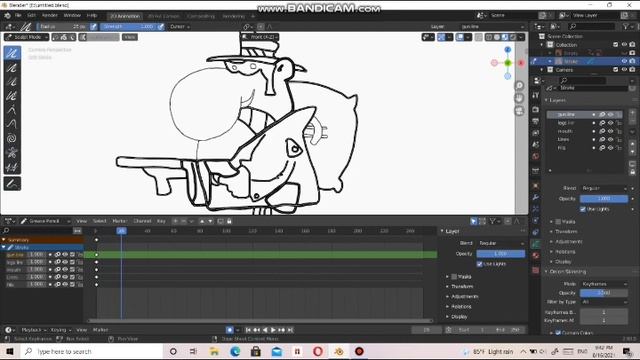Jump to the start frame
This screenshot has width=640, height=360.
pos(248,330)
